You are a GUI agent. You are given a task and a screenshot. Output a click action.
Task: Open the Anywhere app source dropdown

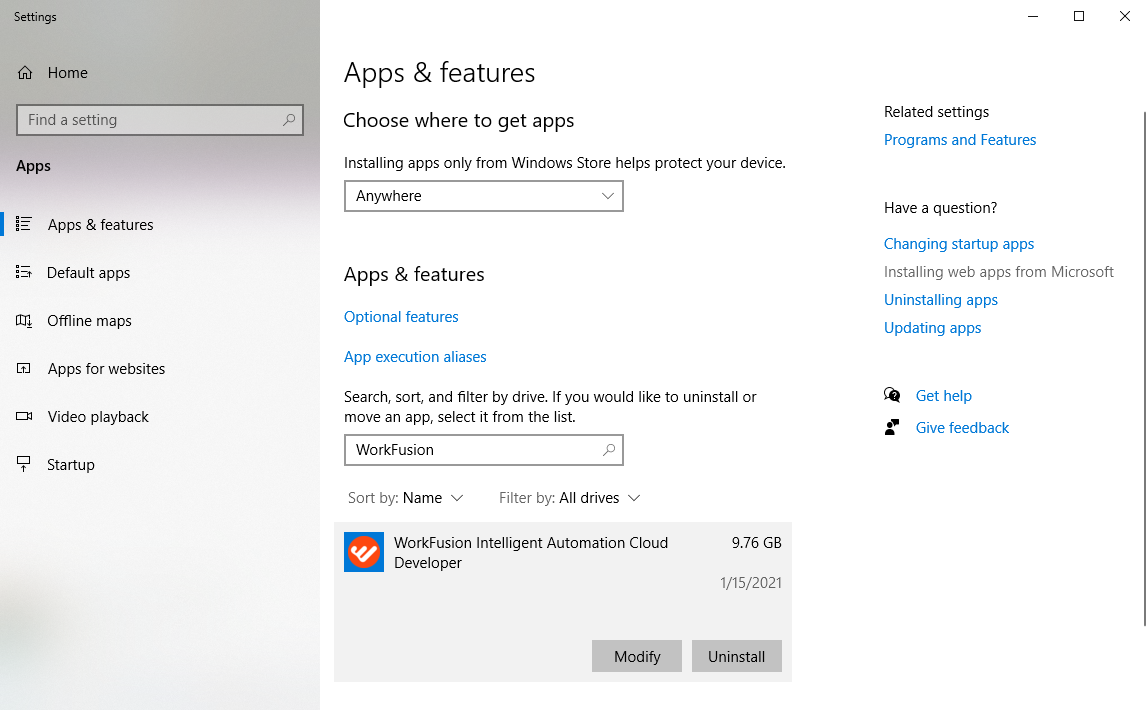click(x=484, y=196)
